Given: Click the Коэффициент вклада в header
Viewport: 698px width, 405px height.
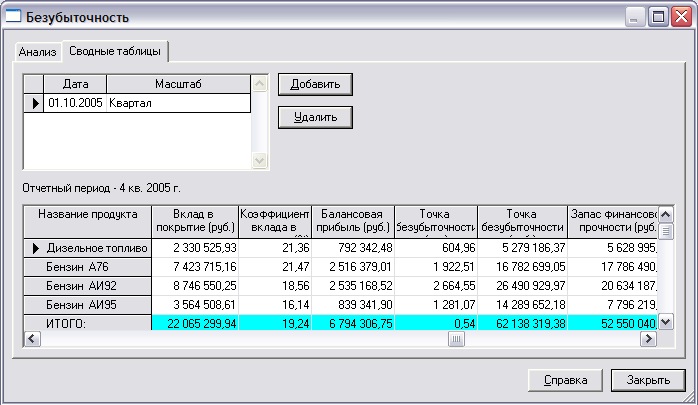Looking at the screenshot, I should pos(275,222).
